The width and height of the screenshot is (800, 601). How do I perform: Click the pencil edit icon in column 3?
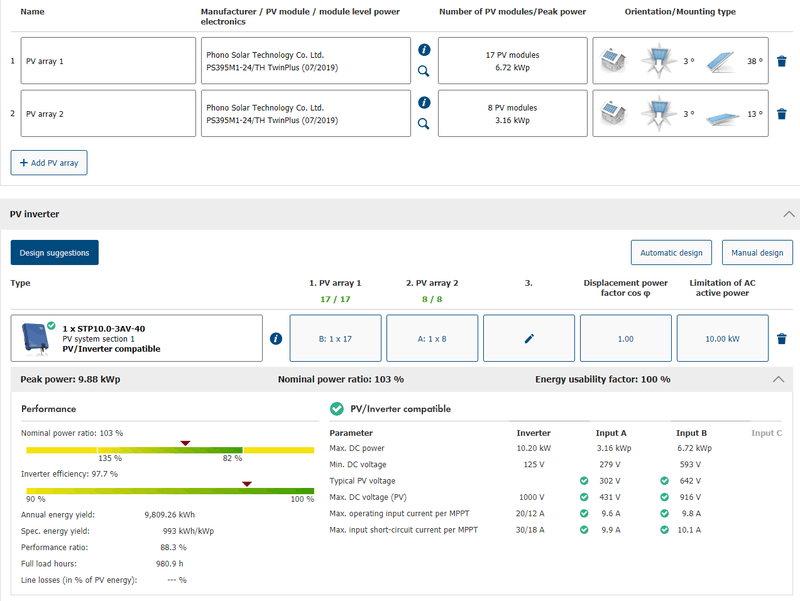click(529, 339)
